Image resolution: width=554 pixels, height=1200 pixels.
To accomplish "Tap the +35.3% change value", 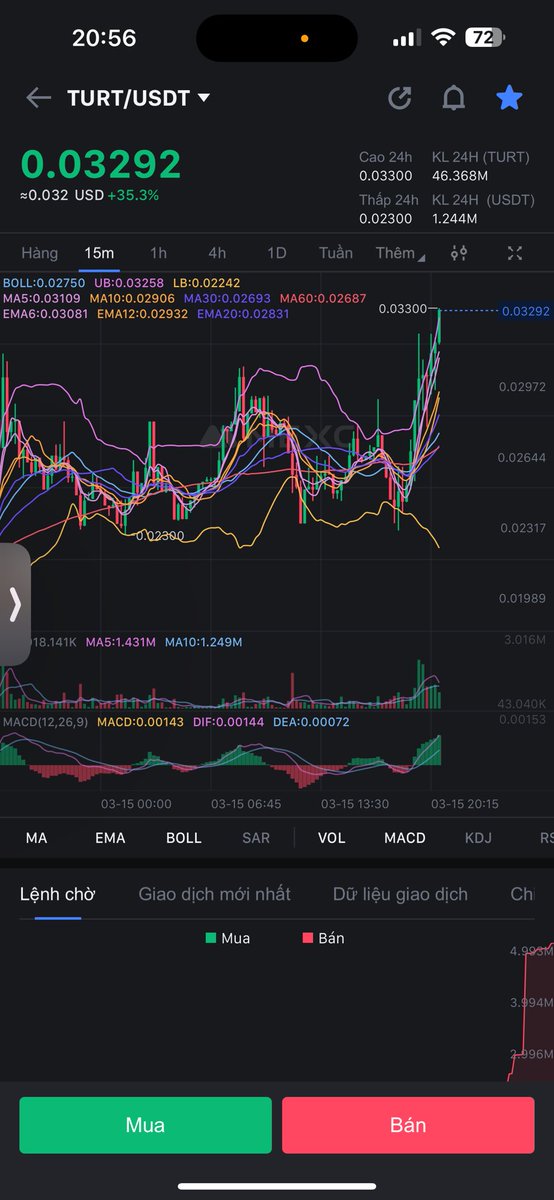I will click(x=133, y=195).
